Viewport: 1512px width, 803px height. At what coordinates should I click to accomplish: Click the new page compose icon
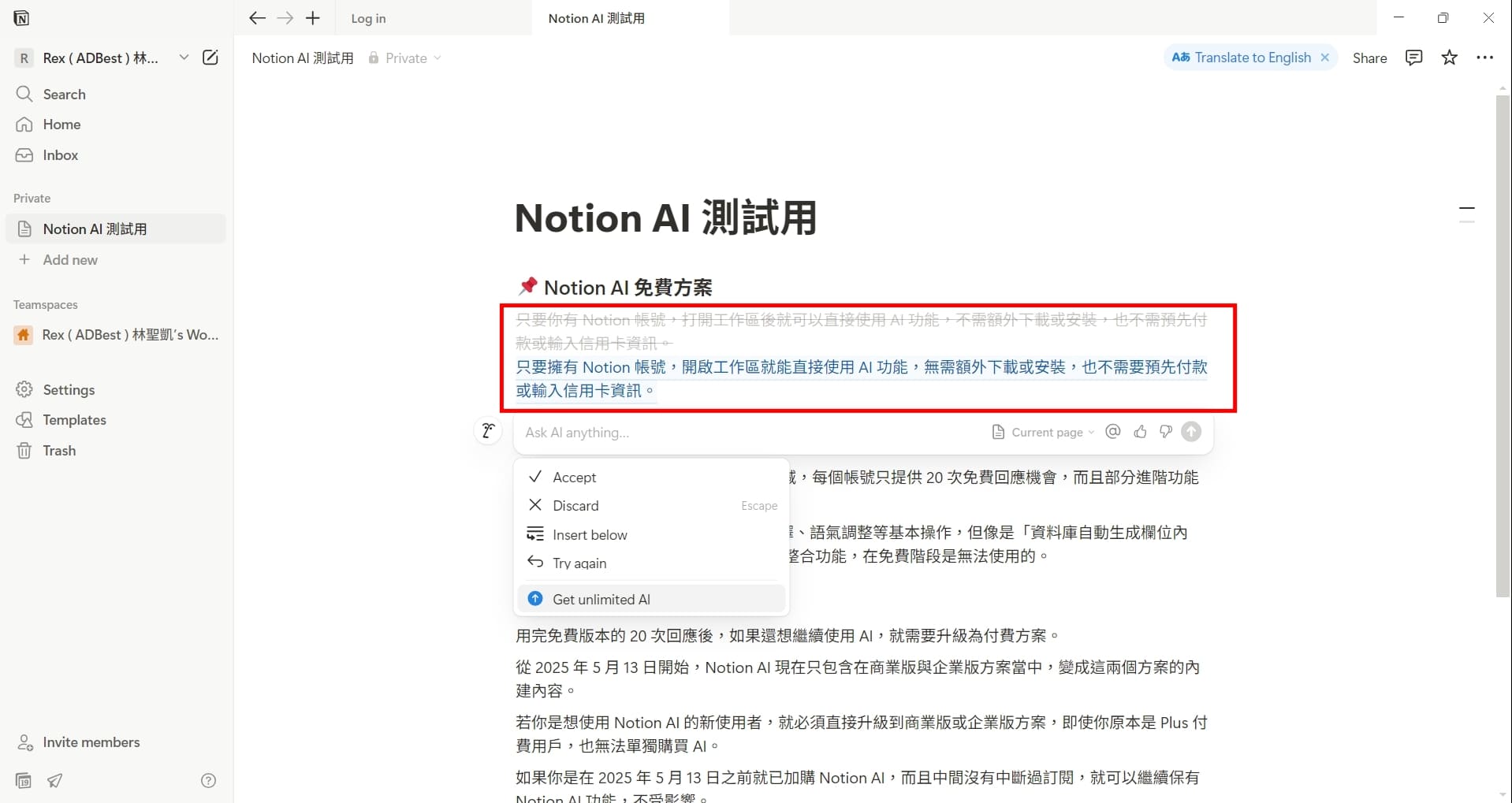point(210,57)
